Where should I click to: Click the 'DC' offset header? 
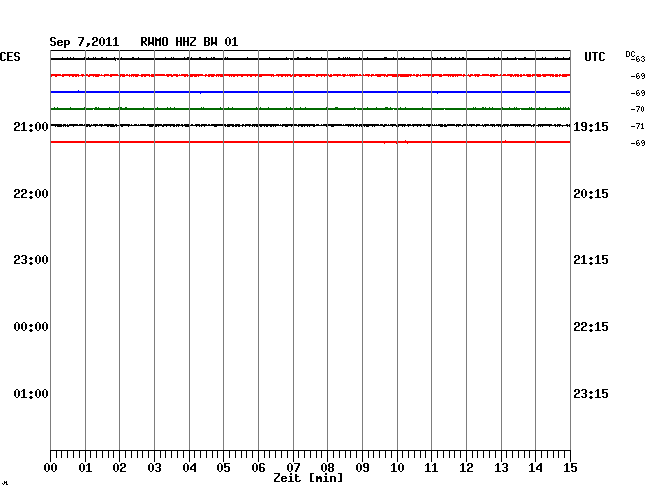coord(630,54)
